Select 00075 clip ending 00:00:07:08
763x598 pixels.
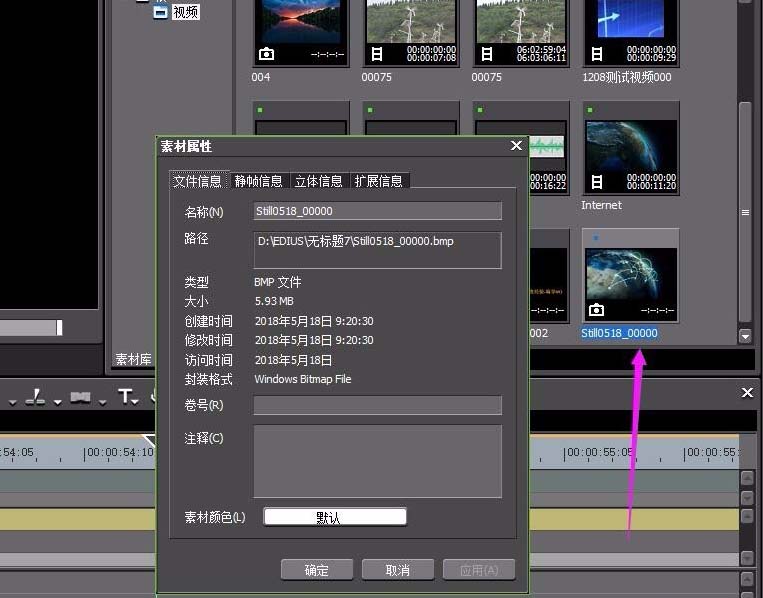[411, 32]
